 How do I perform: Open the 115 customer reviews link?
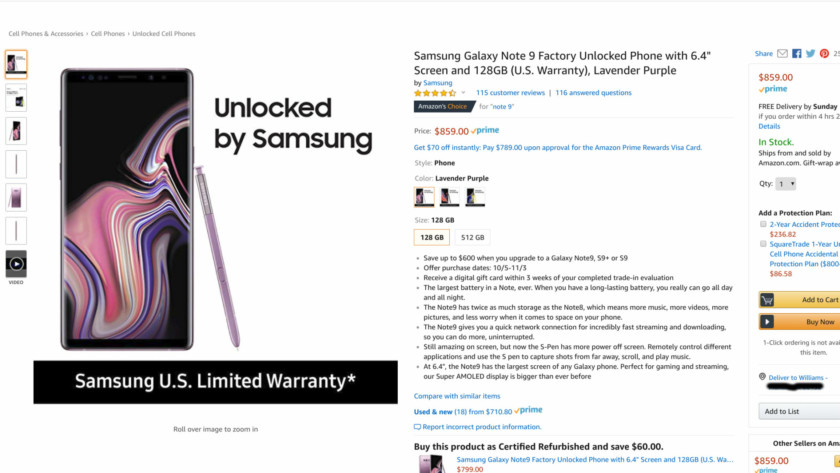510,93
